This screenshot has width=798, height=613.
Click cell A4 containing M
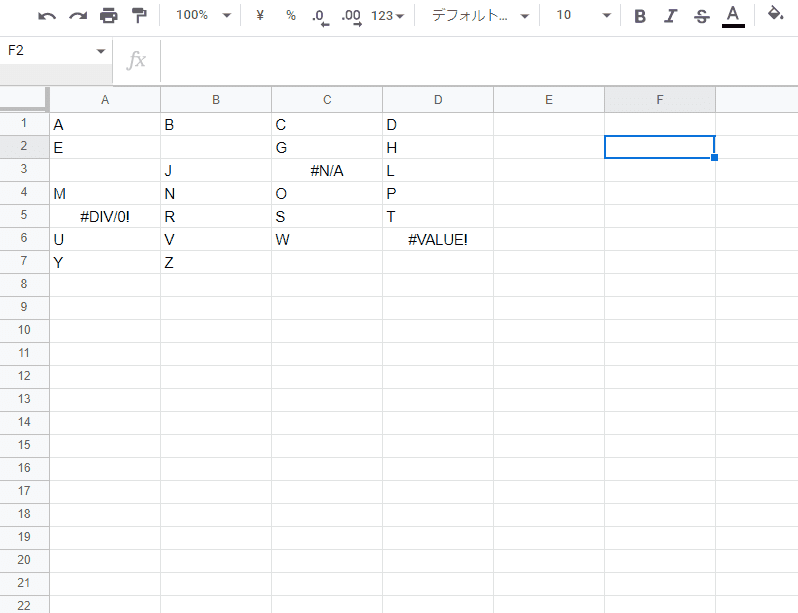click(x=105, y=193)
